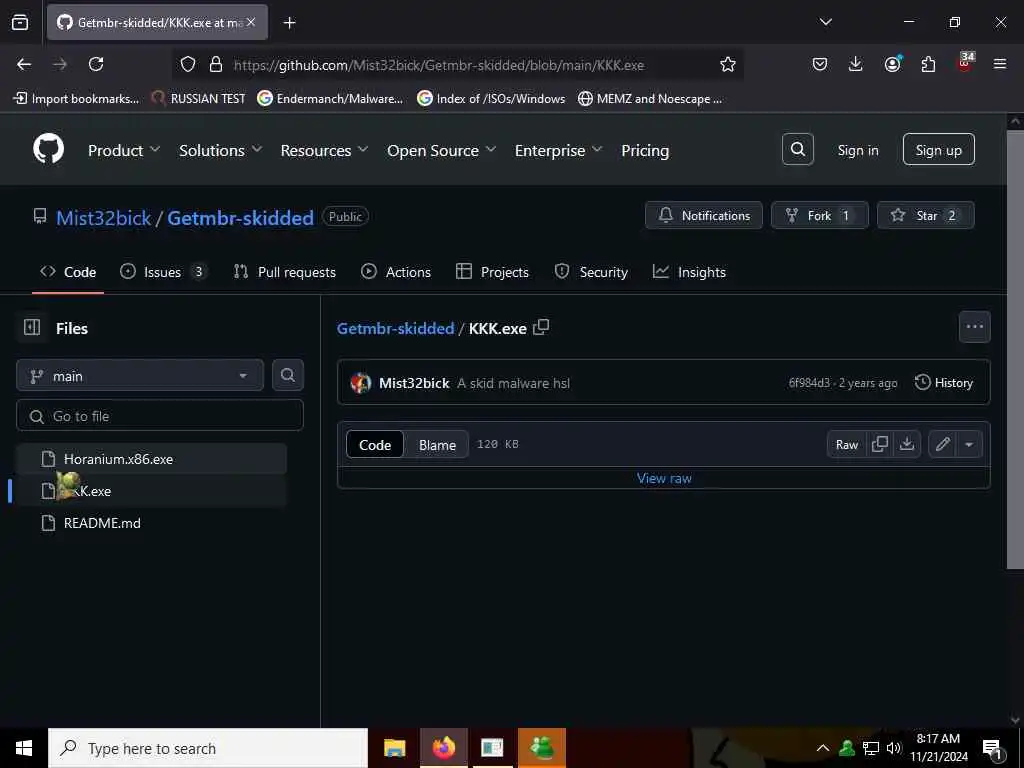Close the Getmbr-skidded browser tab
The image size is (1024, 768).
click(x=251, y=22)
